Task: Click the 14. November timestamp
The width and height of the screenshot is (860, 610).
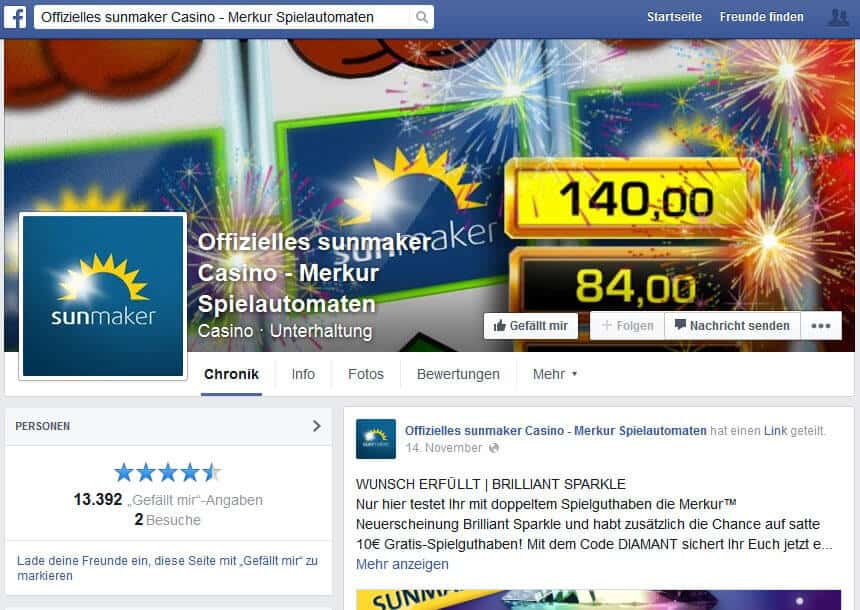Action: click(444, 448)
